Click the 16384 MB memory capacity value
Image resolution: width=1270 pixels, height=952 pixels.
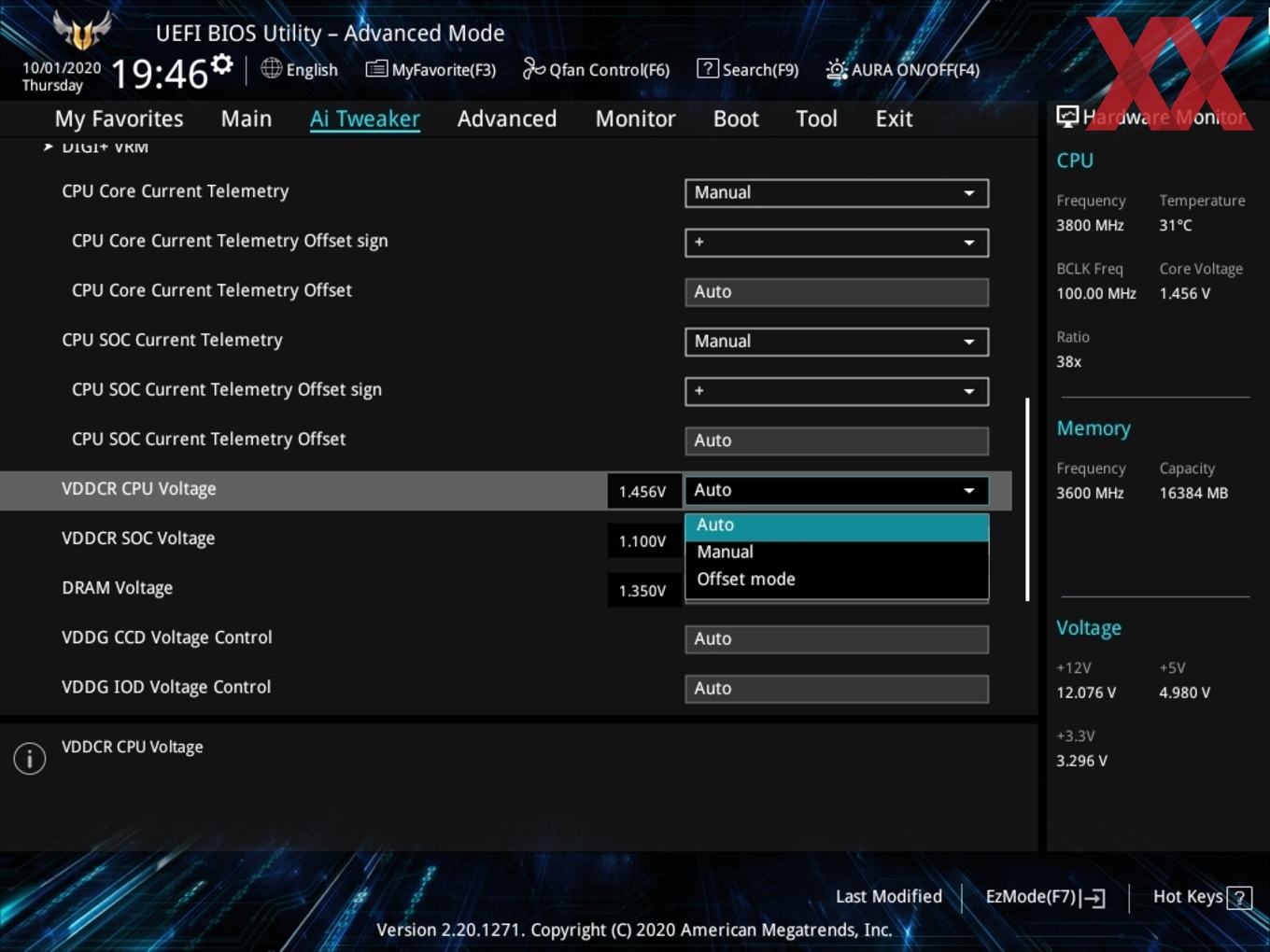(x=1193, y=493)
